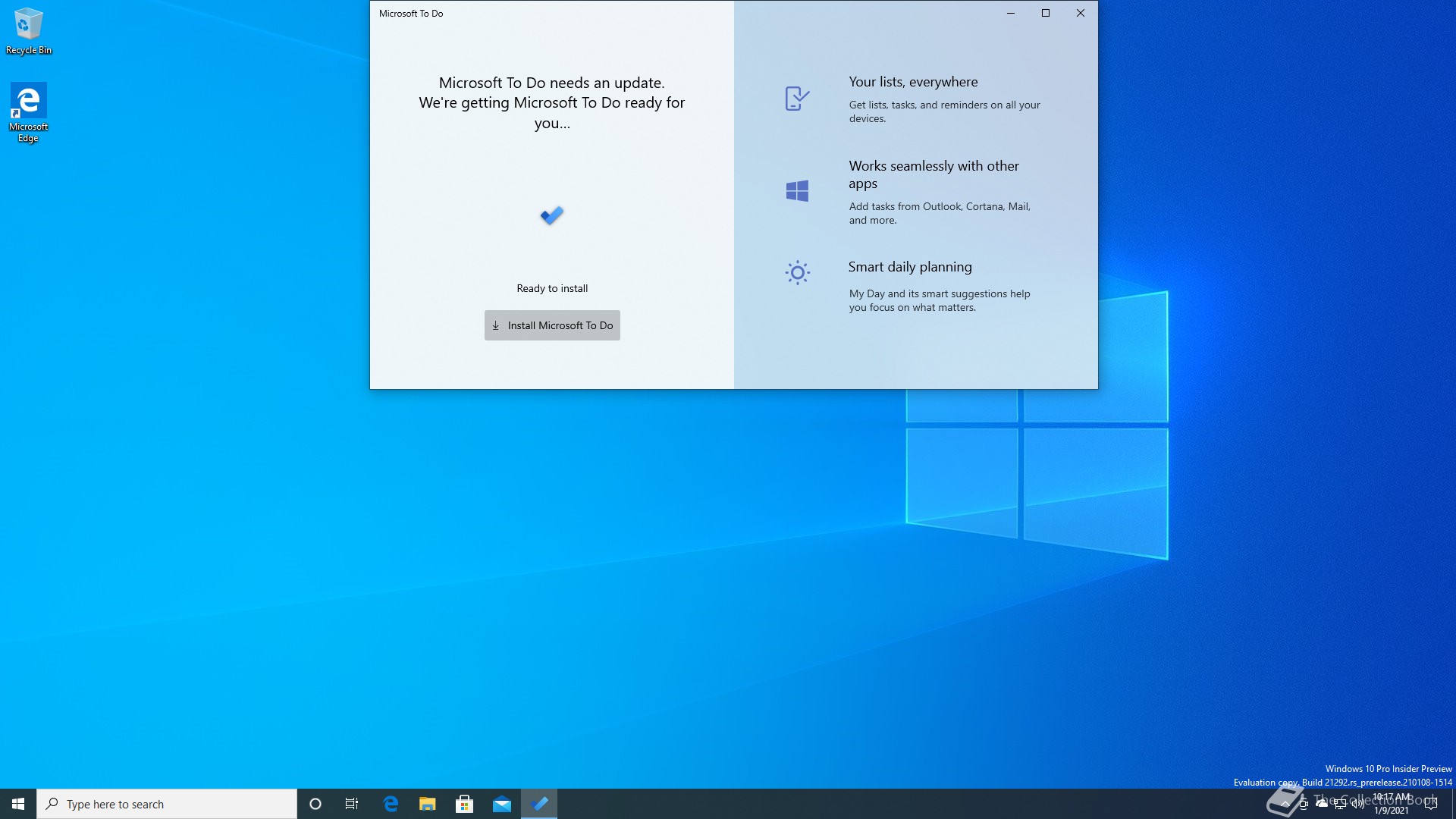1456x819 pixels.
Task: Click 'Your lists, everywhere' heading
Action: (913, 82)
